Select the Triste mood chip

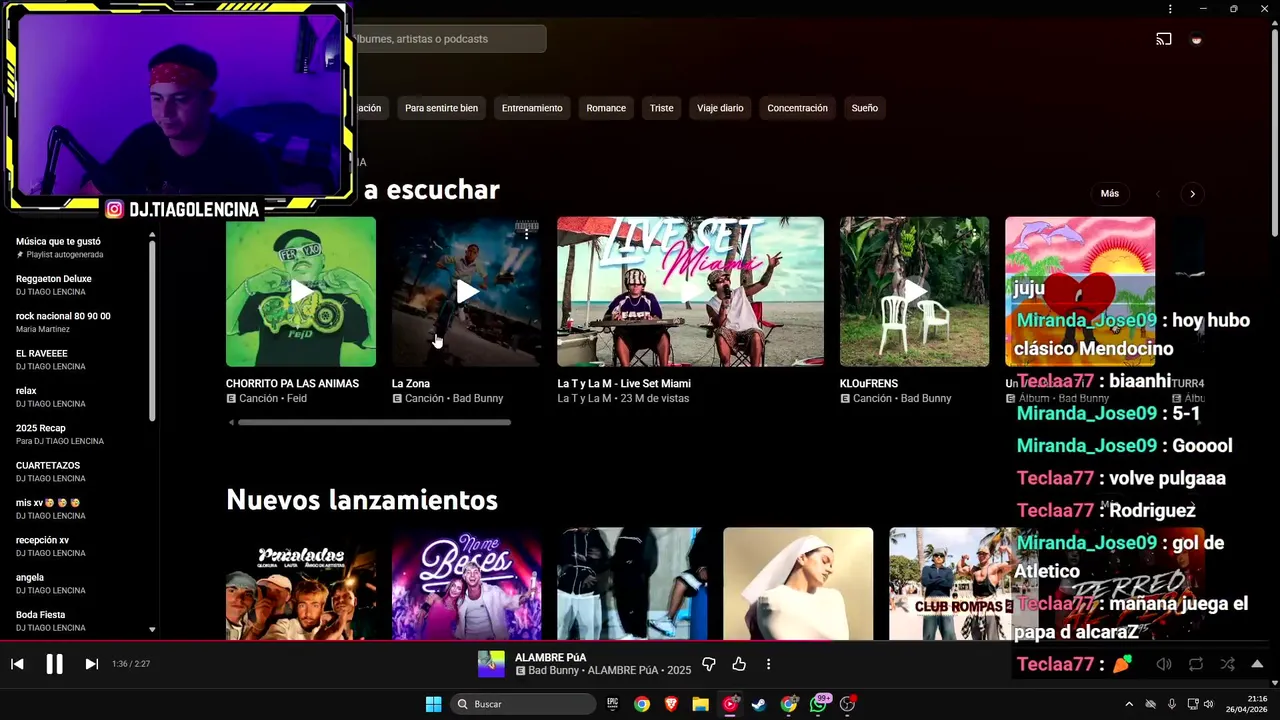[662, 108]
